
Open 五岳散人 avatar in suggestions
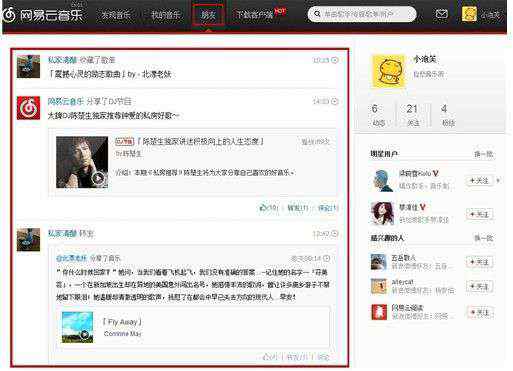point(379,262)
